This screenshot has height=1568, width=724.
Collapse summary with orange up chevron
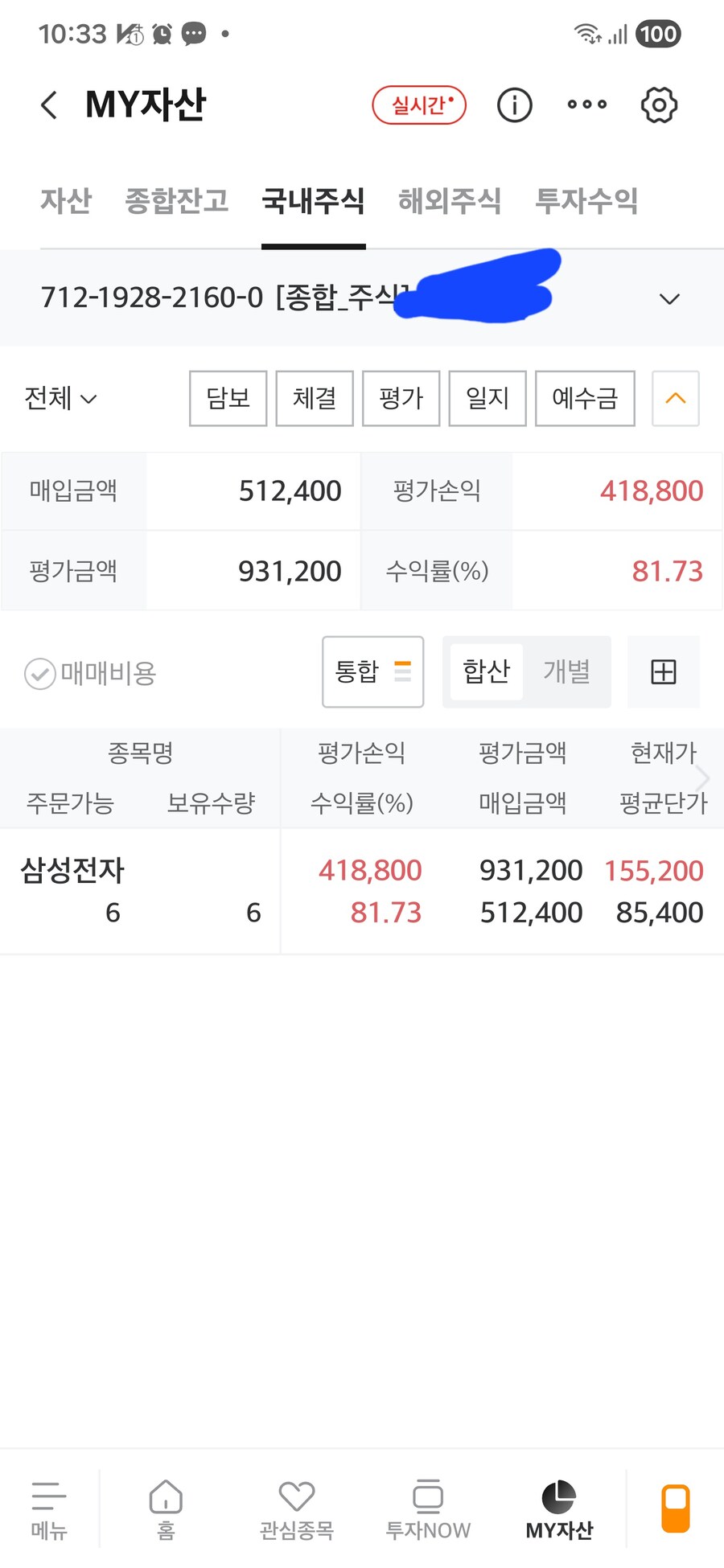pyautogui.click(x=675, y=398)
